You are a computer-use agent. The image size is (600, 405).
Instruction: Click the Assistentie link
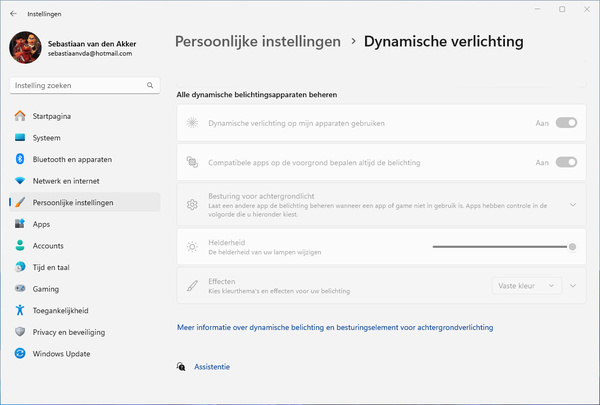pos(212,367)
